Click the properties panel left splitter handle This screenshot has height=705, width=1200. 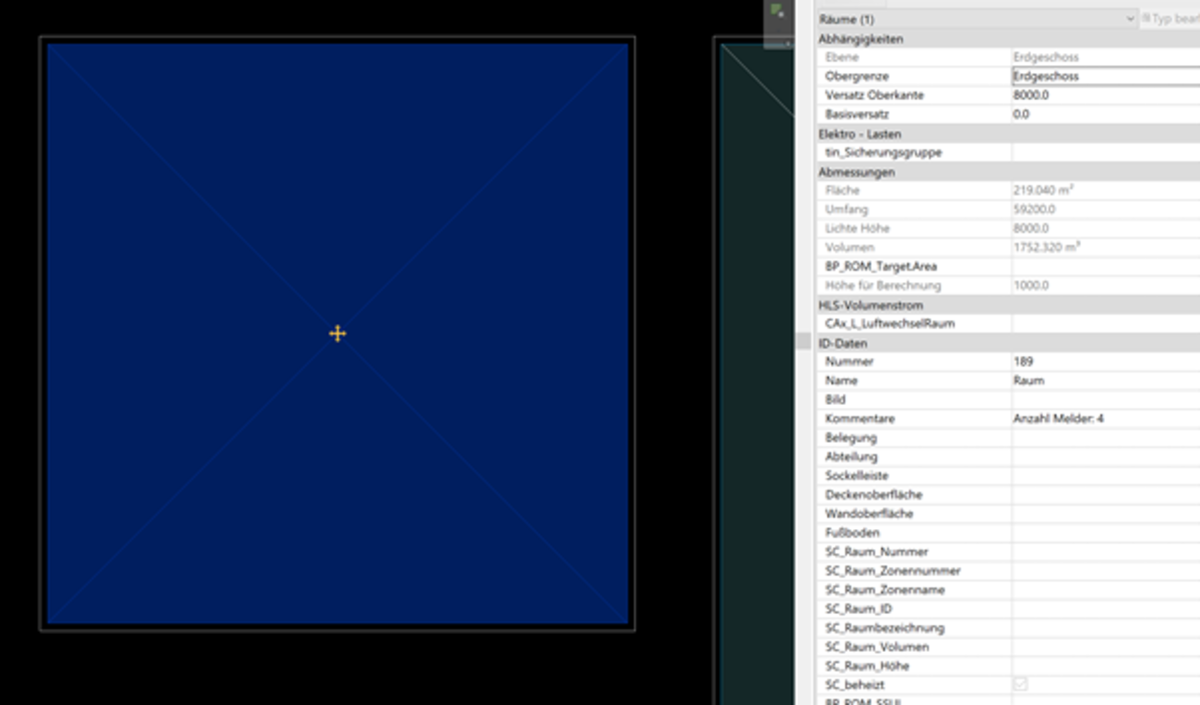(803, 341)
